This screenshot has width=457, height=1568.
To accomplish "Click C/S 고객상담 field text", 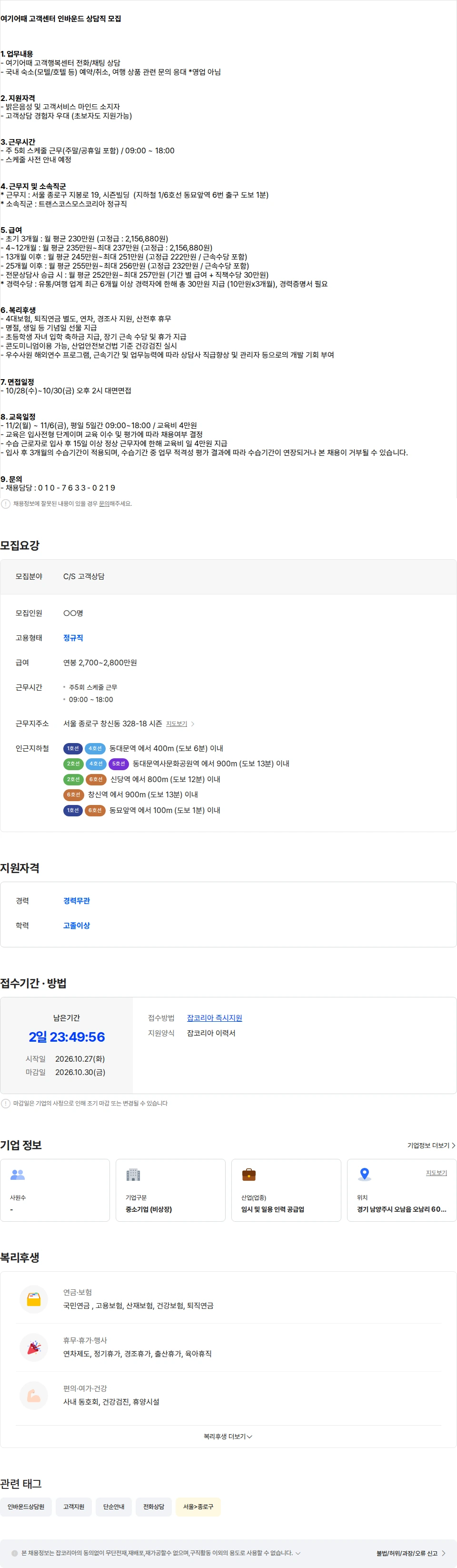I will tap(84, 576).
